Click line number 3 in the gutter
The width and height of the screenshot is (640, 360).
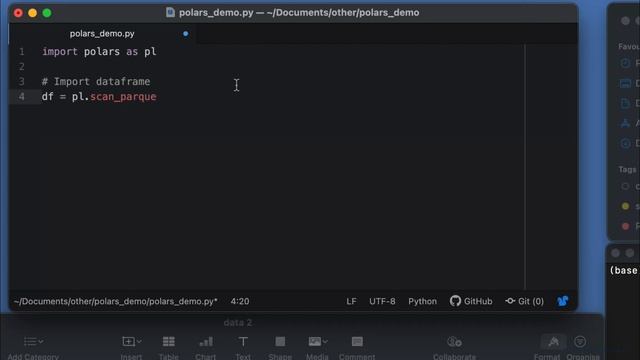pos(22,82)
